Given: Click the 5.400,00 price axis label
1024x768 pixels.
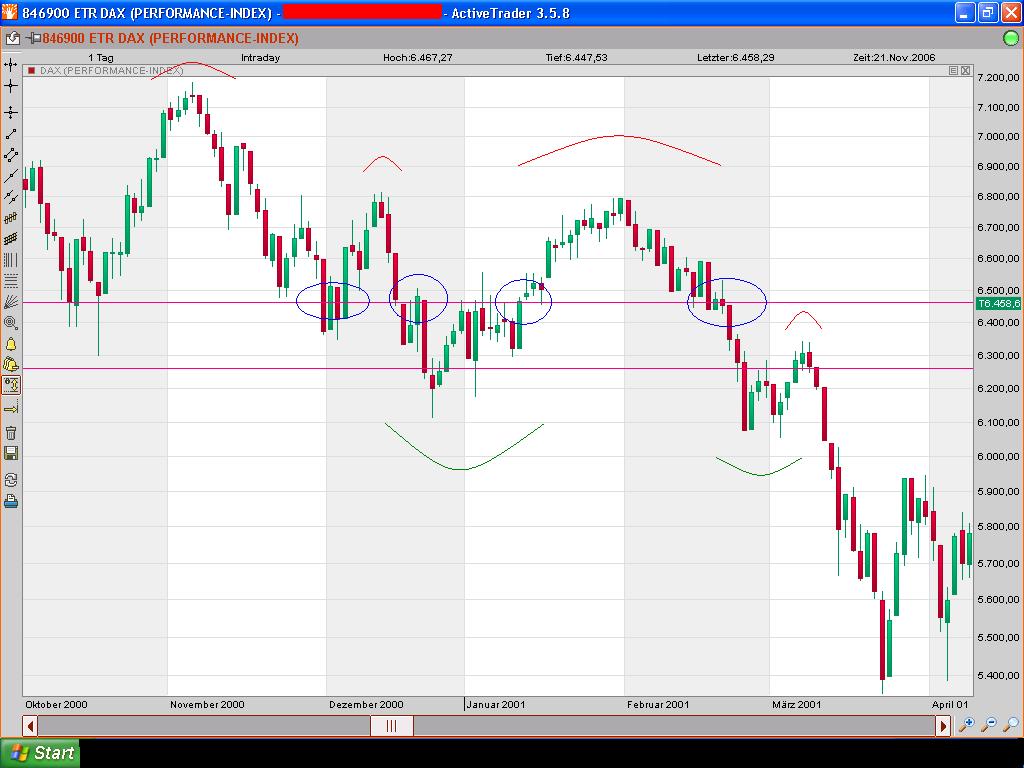Looking at the screenshot, I should coord(998,676).
